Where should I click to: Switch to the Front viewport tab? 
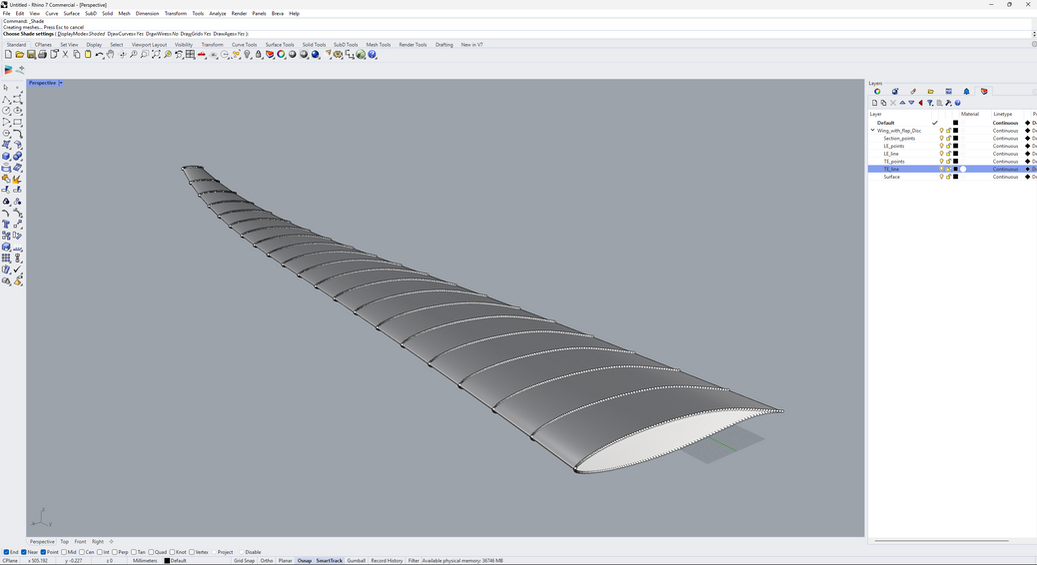pyautogui.click(x=80, y=541)
